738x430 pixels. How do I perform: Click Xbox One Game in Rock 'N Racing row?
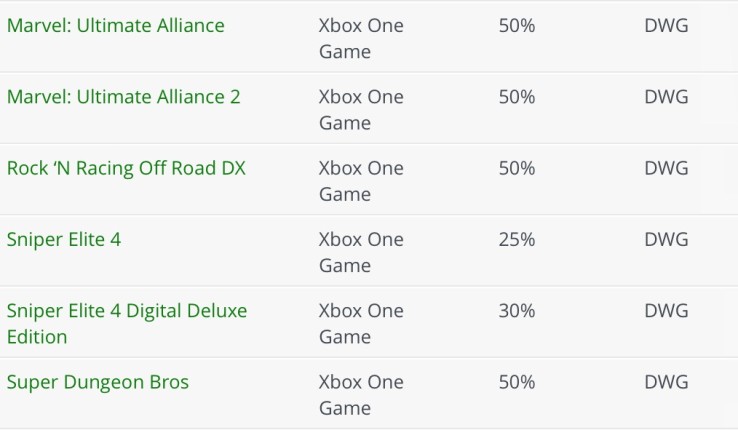pos(358,181)
